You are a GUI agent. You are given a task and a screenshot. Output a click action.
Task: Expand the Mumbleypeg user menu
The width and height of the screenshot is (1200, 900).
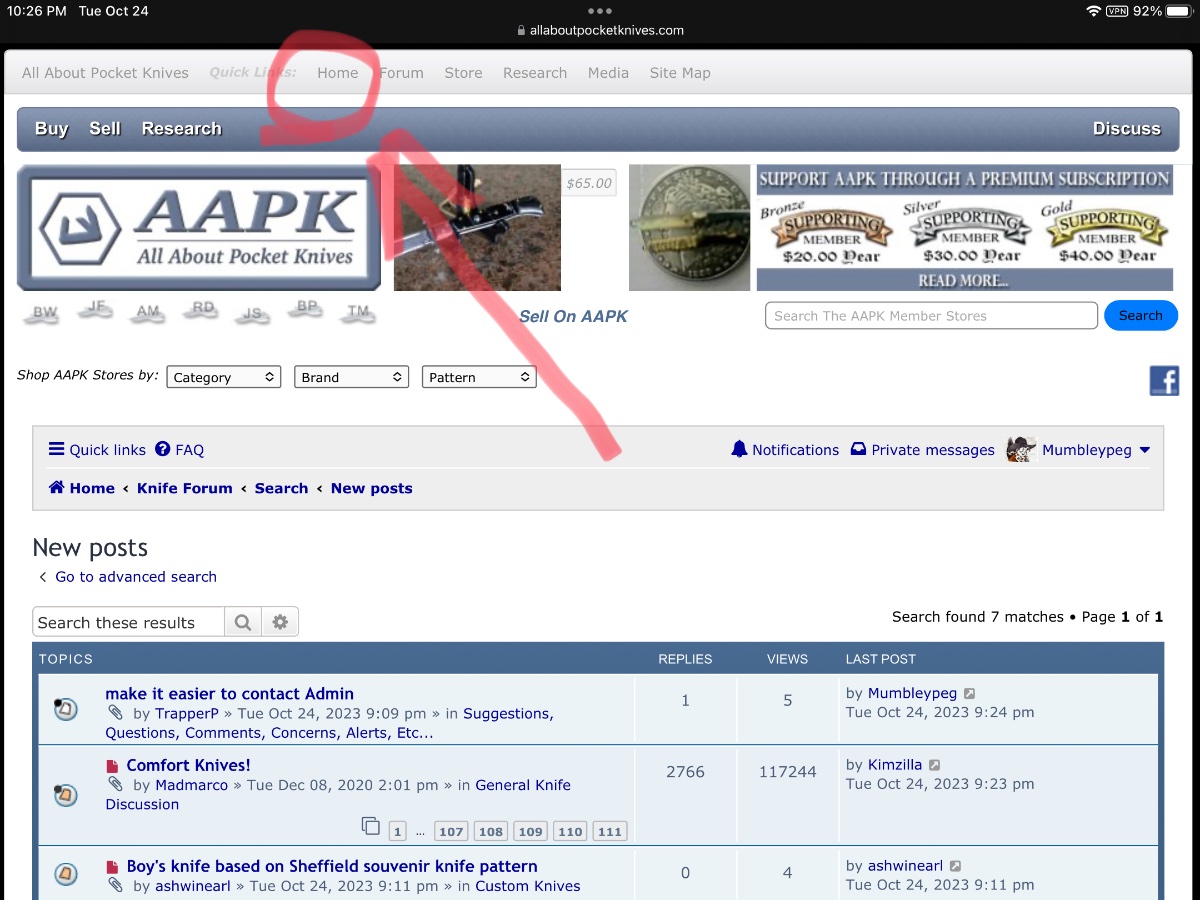click(1096, 450)
